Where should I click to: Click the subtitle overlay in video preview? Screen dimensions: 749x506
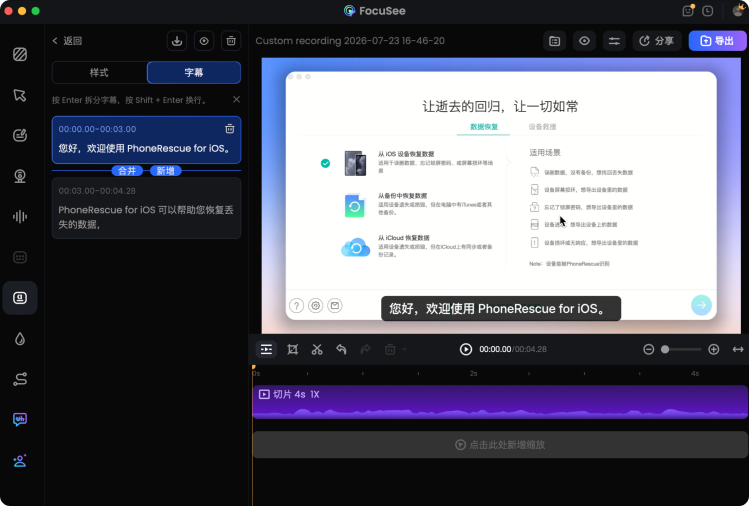[x=501, y=309]
